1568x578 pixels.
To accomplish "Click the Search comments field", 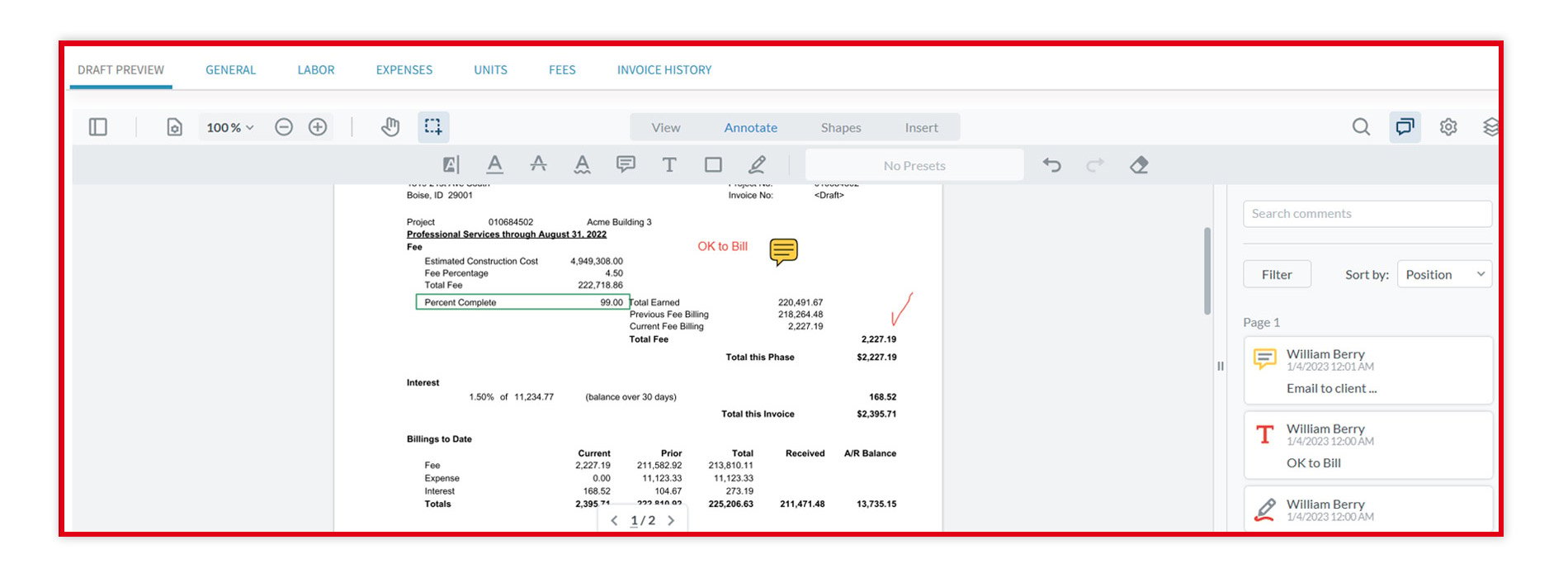I will click(x=1367, y=214).
